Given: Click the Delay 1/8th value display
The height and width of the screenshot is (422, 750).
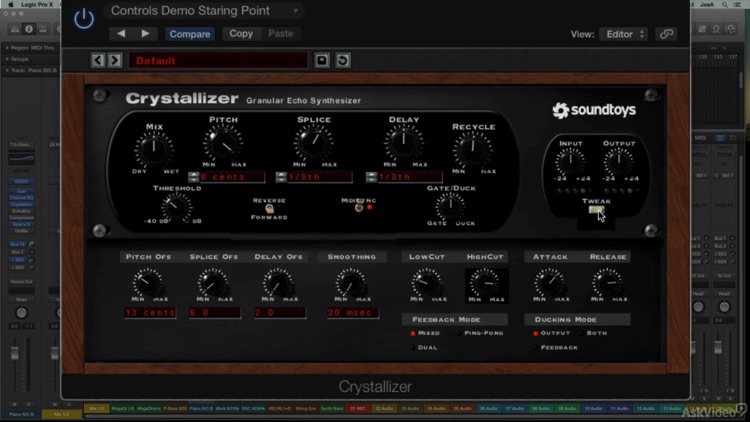Looking at the screenshot, I should pos(409,177).
